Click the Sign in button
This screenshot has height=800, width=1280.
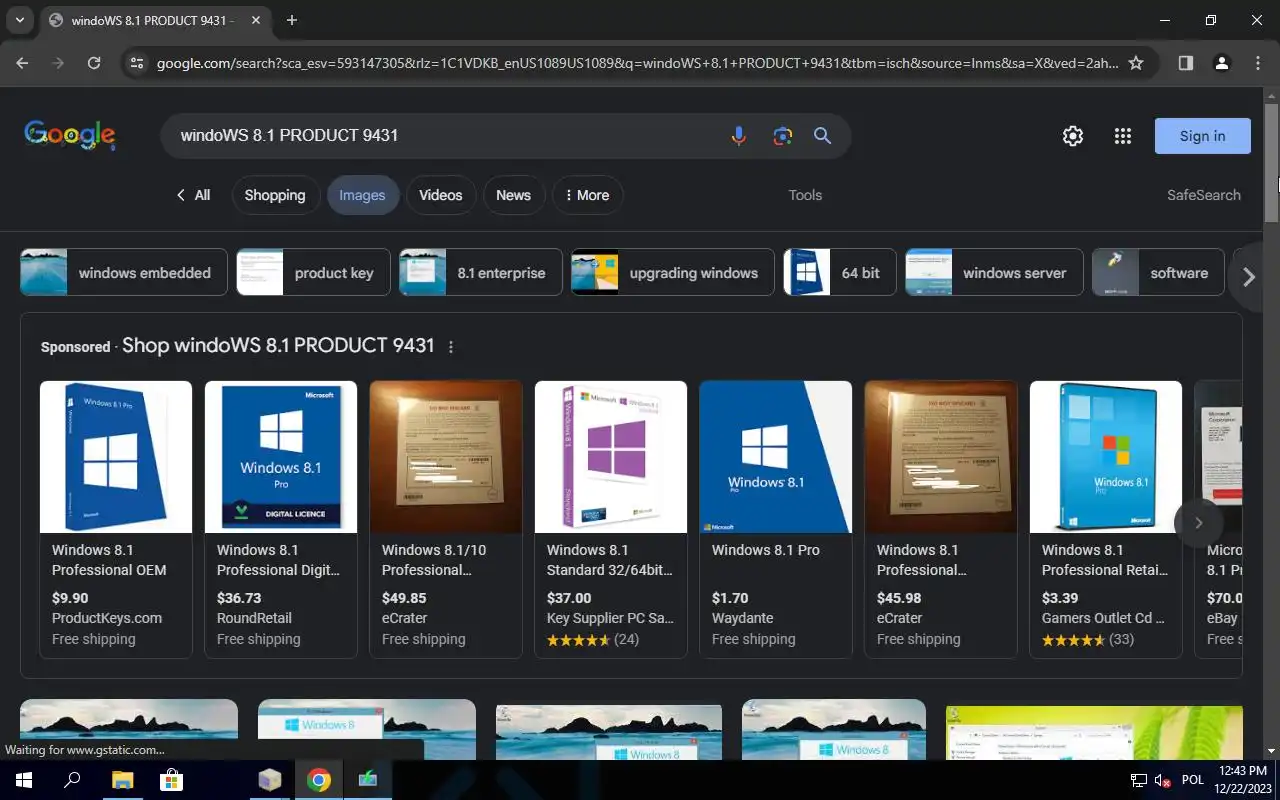(x=1203, y=136)
